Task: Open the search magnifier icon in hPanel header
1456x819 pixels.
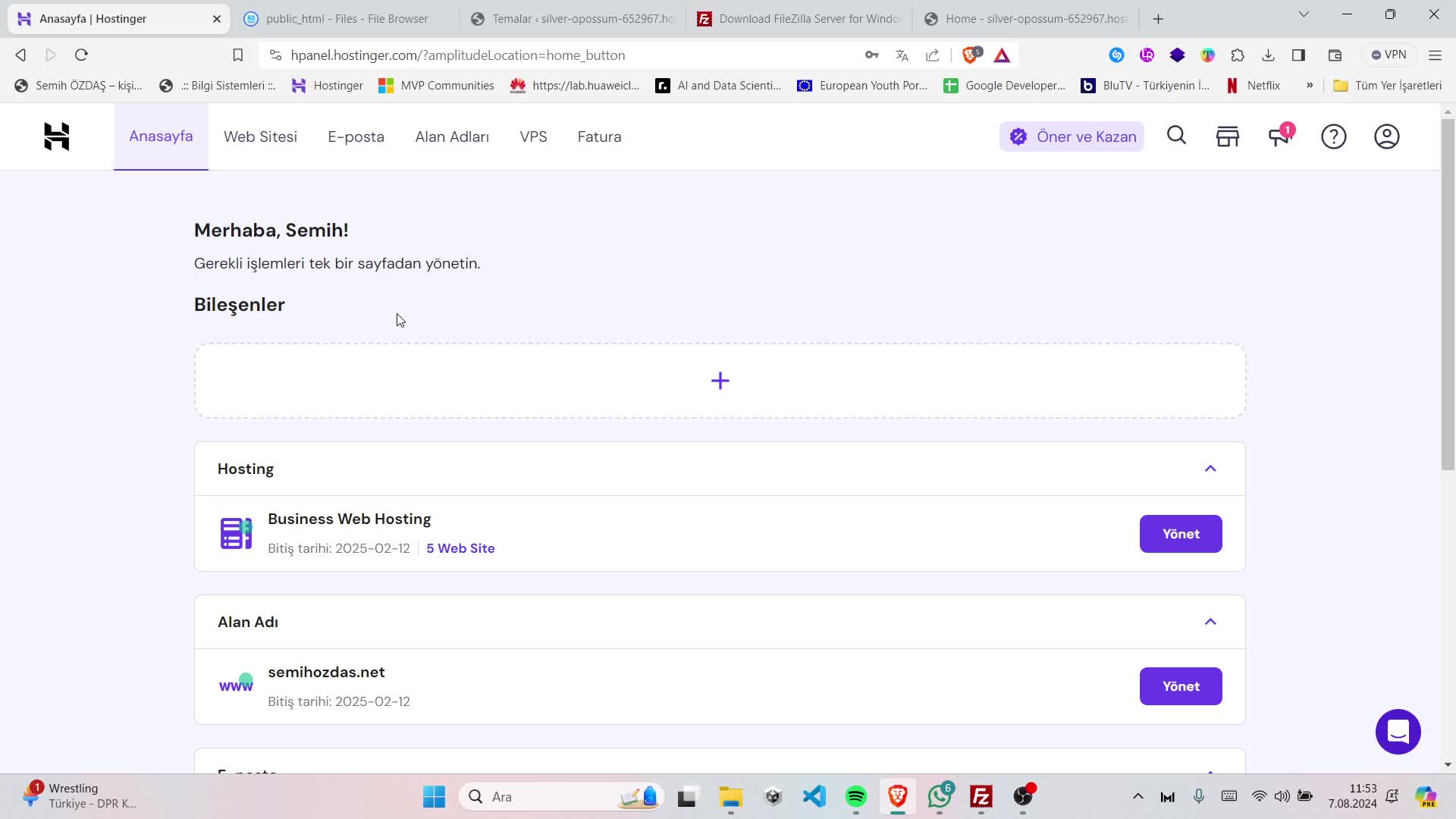Action: [1176, 136]
